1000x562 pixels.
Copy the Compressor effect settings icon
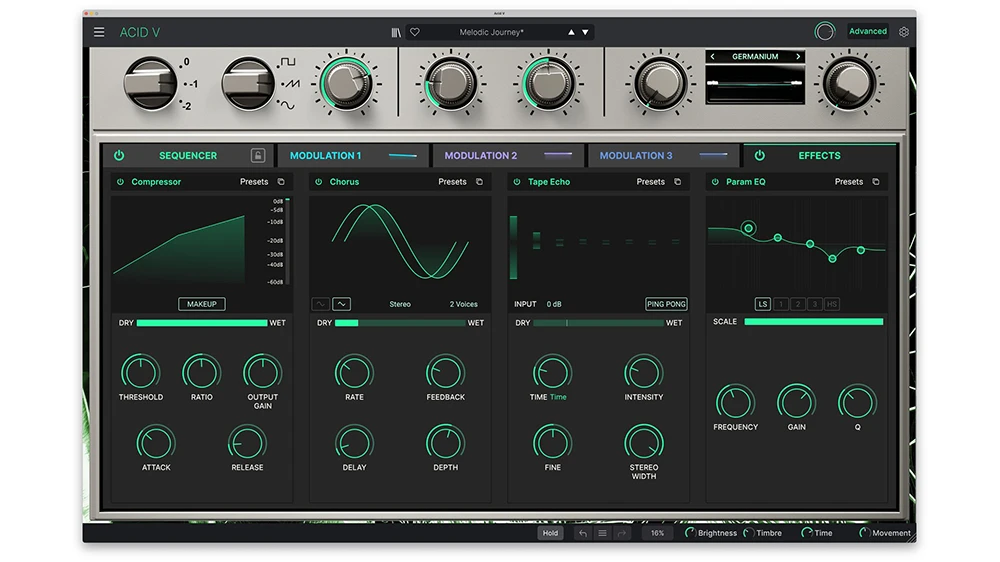281,182
